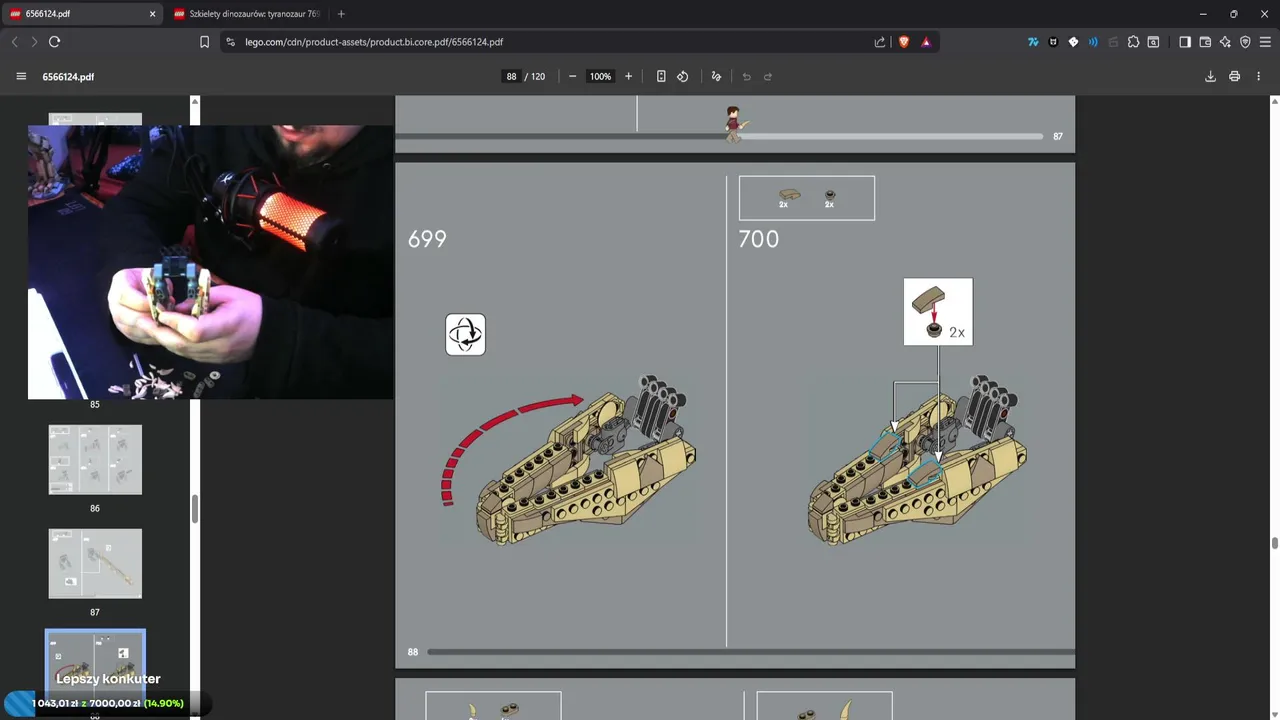The width and height of the screenshot is (1280, 720).
Task: Open Leo AI sparkle icon
Action: point(1225,42)
